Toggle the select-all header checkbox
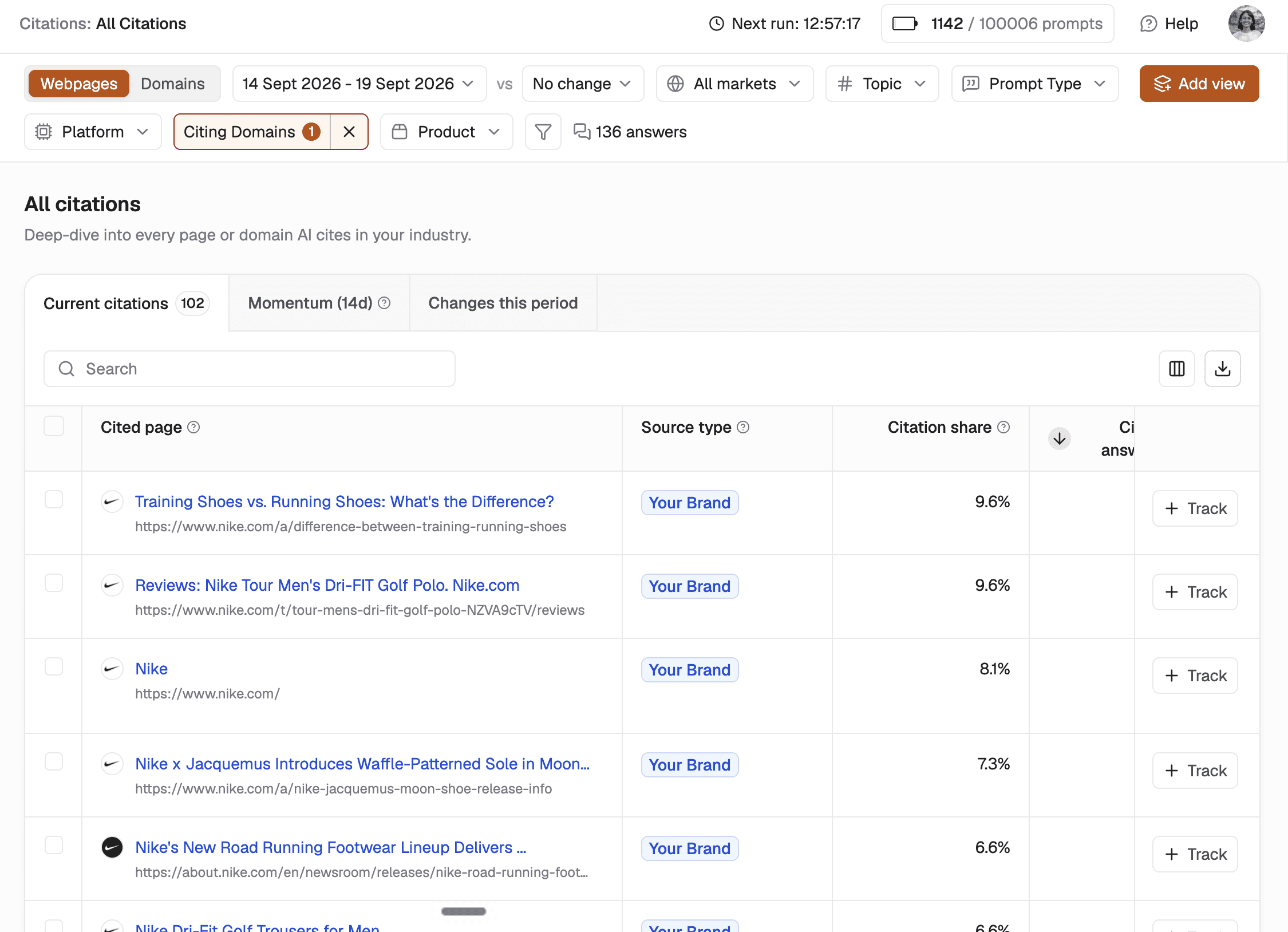Screen dimensions: 1288x932 click(x=54, y=426)
